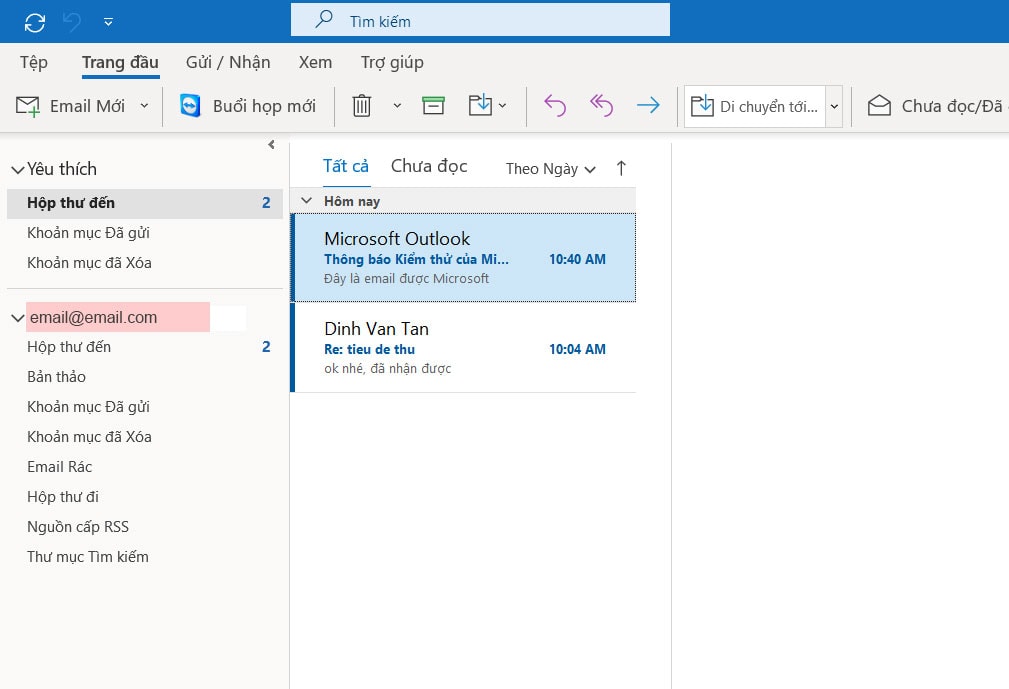The height and width of the screenshot is (689, 1009).
Task: Open the Email Rác junk folder
Action: (x=60, y=467)
